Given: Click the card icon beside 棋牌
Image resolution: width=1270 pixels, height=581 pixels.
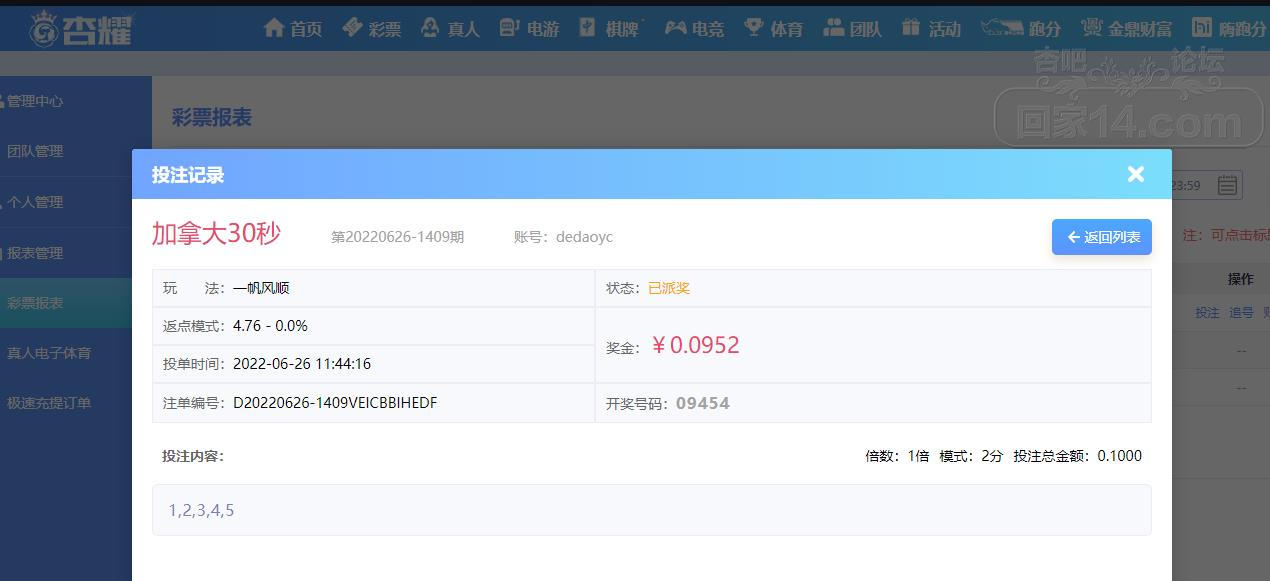Looking at the screenshot, I should tap(587, 28).
